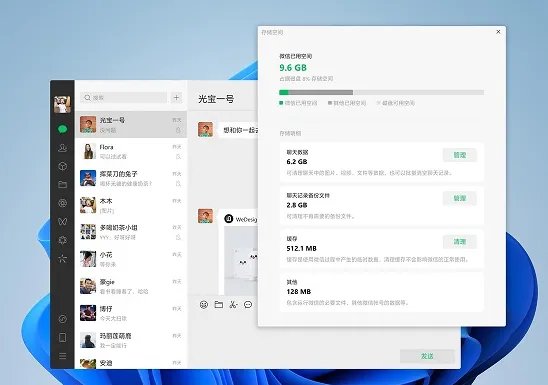Image resolution: width=548 pixels, height=385 pixels.
Task: Click the plus button beside the search field
Action: coord(176,98)
